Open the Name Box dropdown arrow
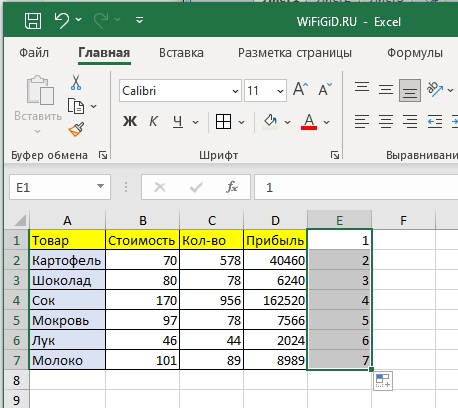Image resolution: width=458 pixels, height=408 pixels. point(100,186)
